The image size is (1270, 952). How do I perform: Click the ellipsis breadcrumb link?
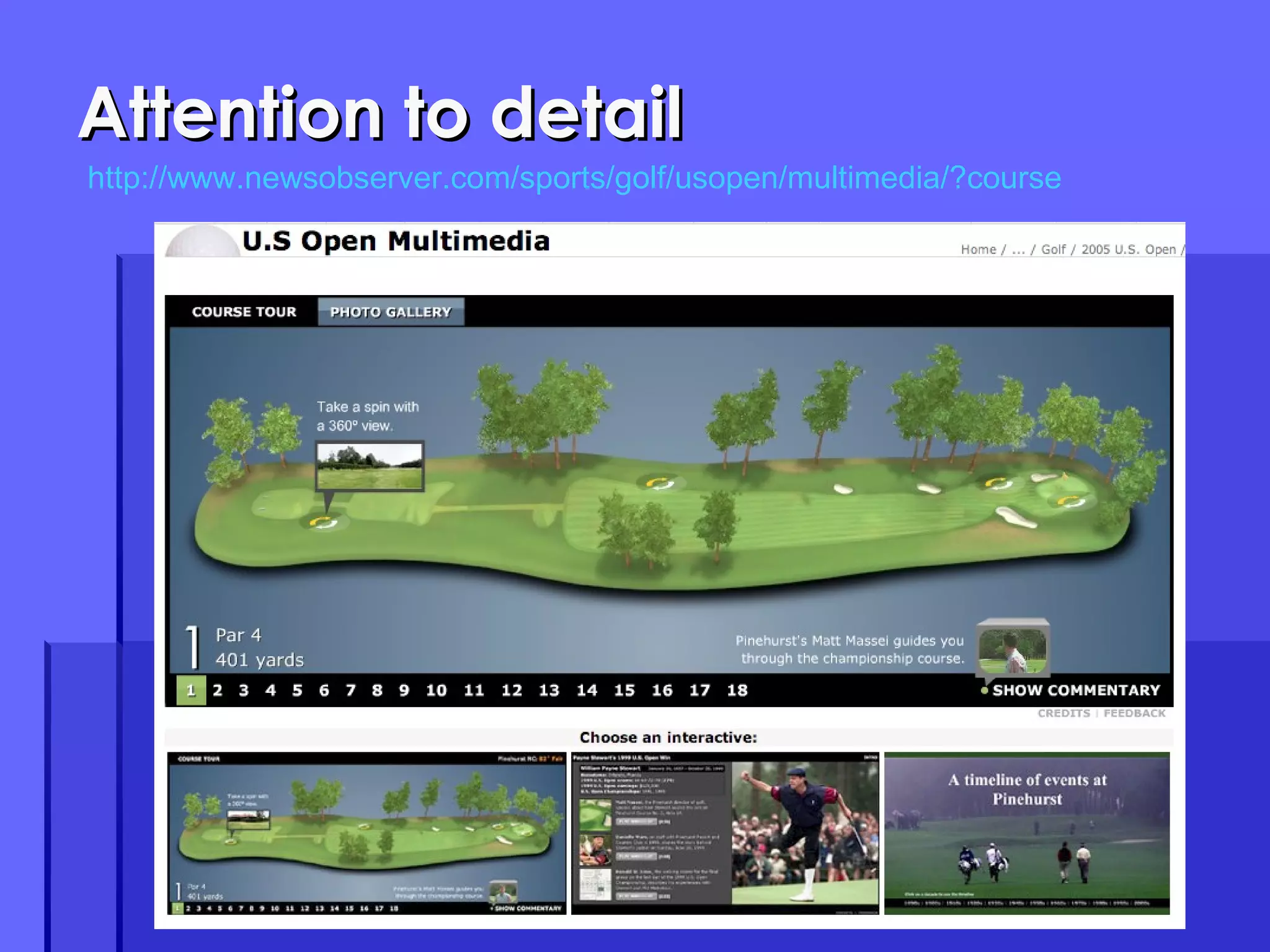click(1018, 250)
